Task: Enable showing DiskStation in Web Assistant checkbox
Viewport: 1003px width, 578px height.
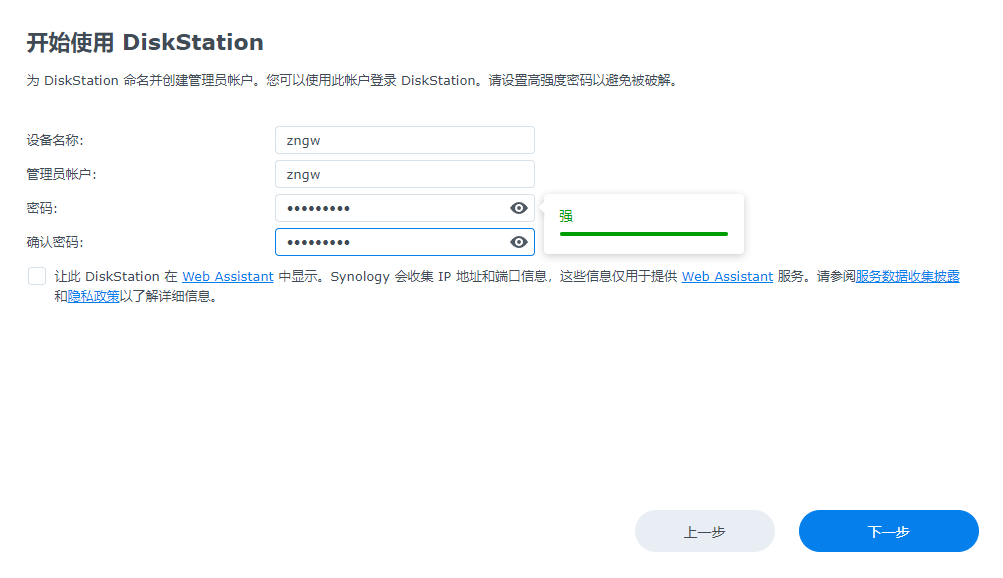Action: pyautogui.click(x=37, y=277)
